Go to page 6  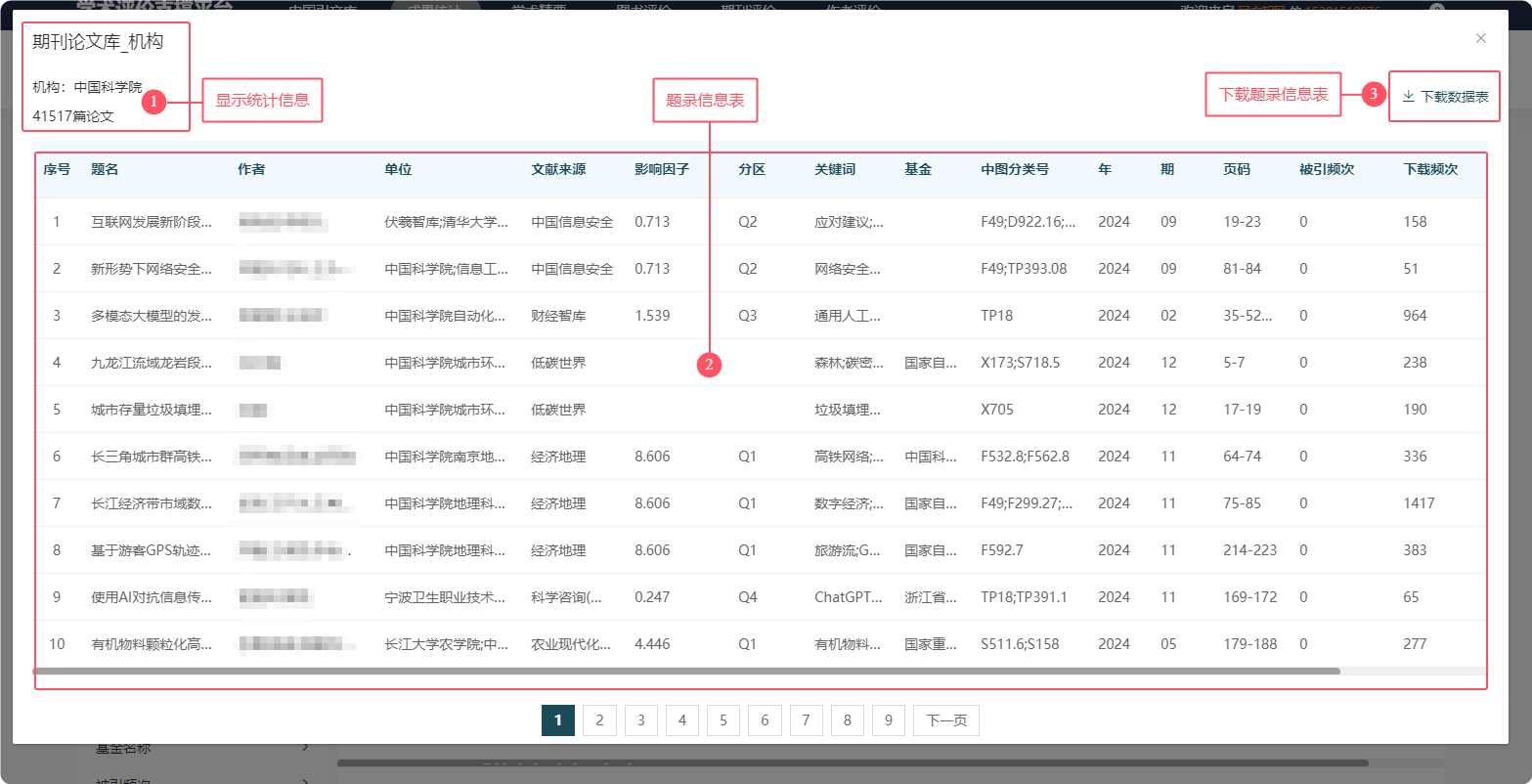click(764, 720)
